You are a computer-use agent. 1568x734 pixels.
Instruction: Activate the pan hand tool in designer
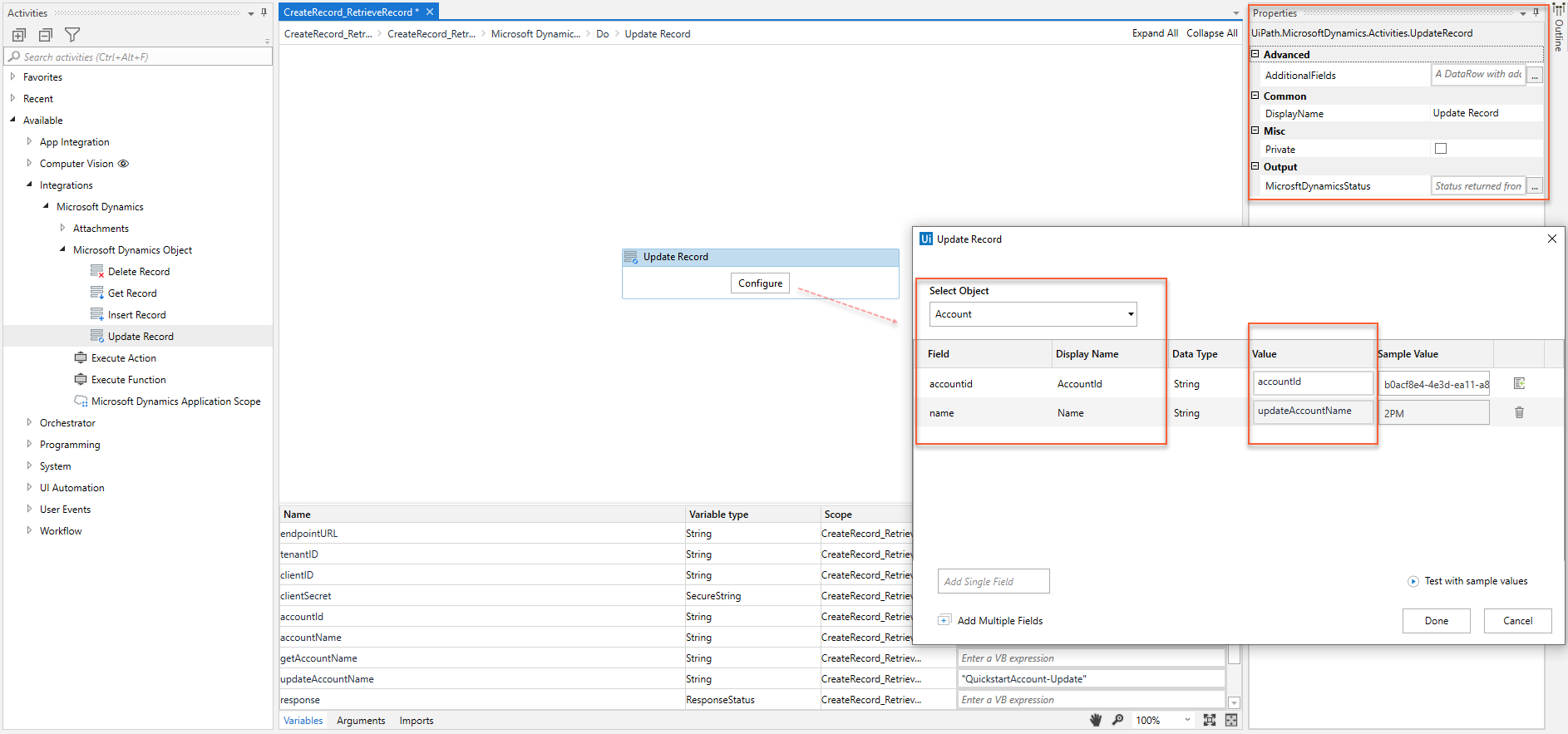tap(1096, 720)
